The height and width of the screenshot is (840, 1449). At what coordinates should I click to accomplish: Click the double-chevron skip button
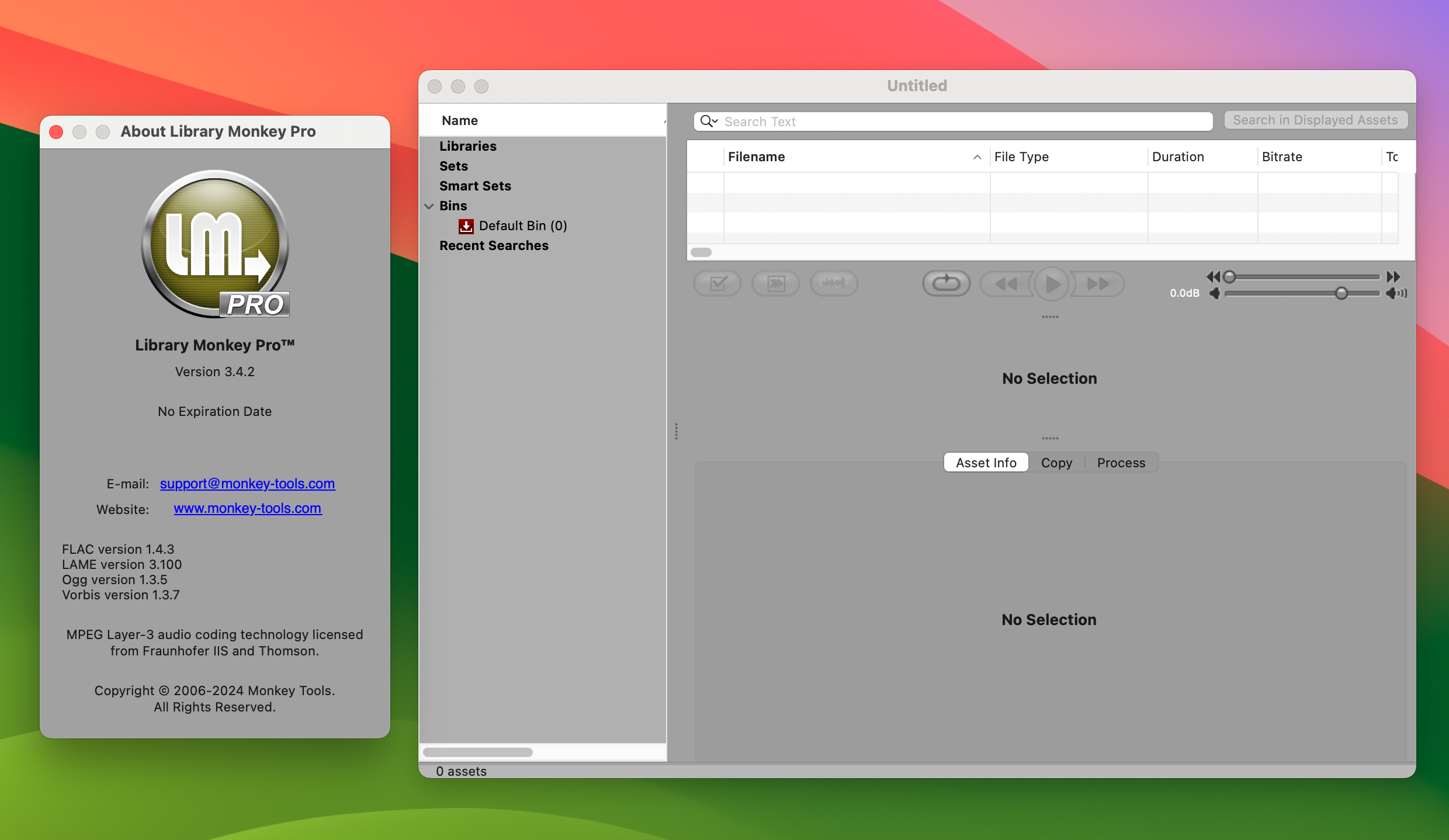click(x=775, y=283)
